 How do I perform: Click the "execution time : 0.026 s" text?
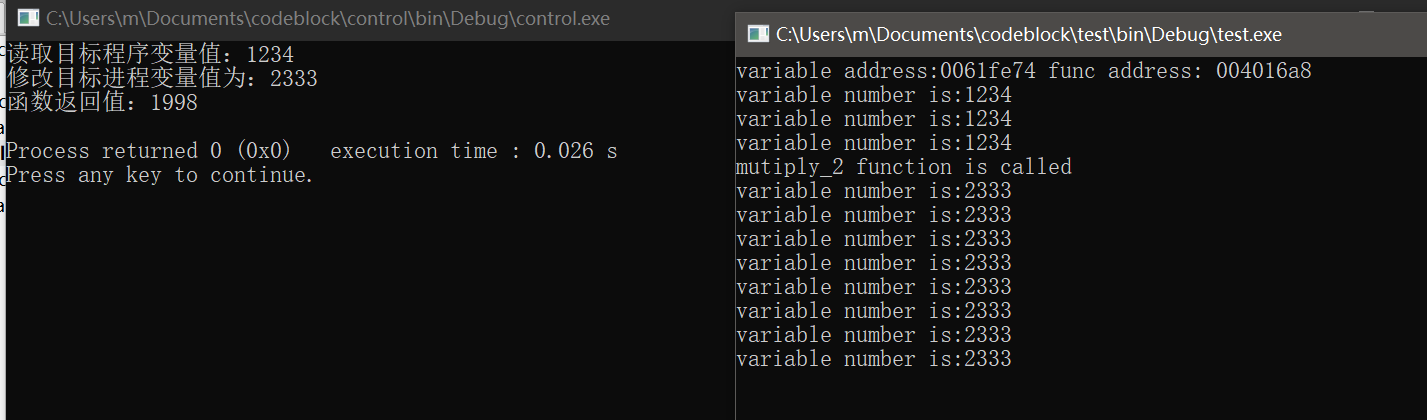473,152
